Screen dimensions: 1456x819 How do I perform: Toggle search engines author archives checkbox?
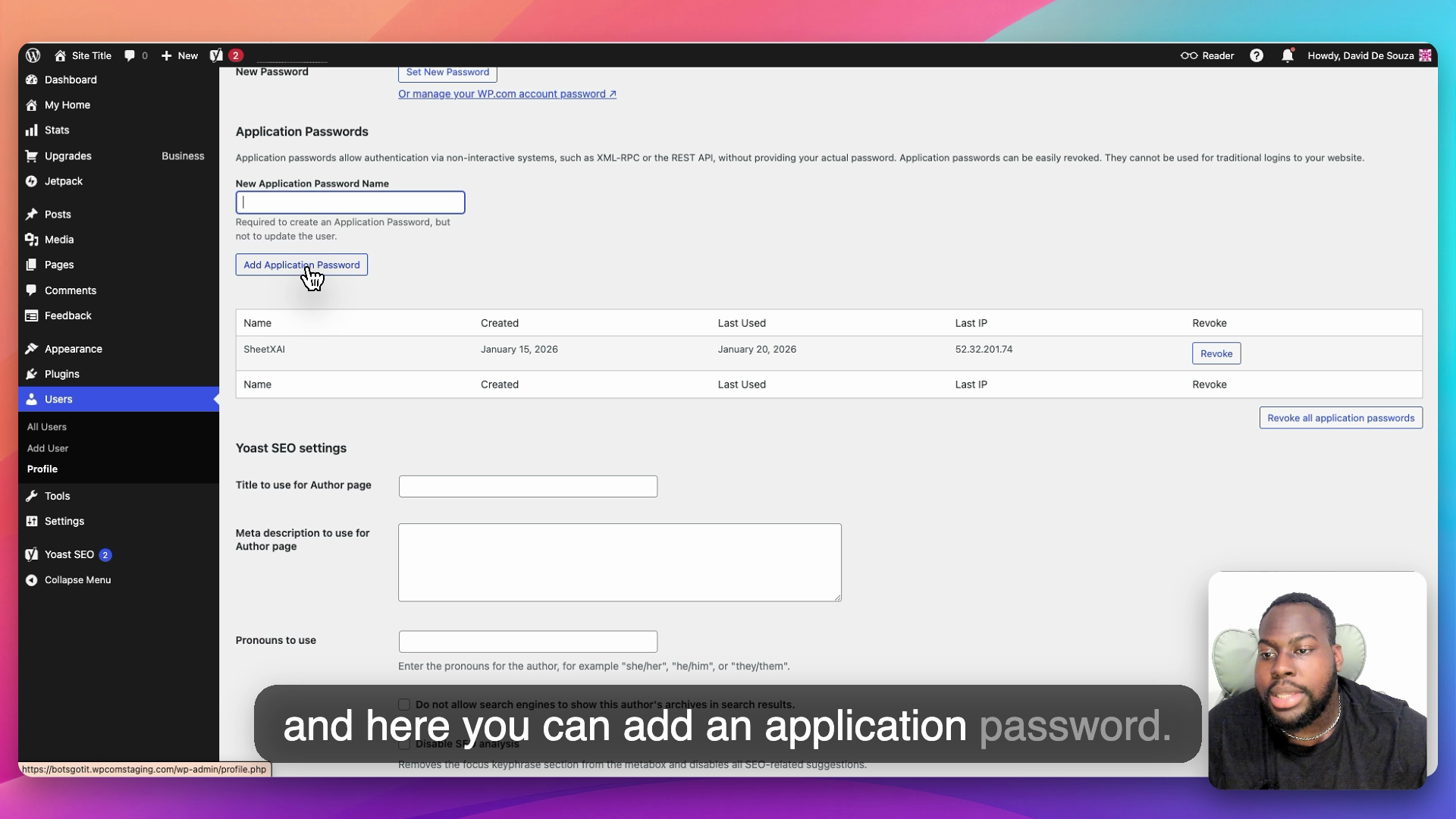404,704
